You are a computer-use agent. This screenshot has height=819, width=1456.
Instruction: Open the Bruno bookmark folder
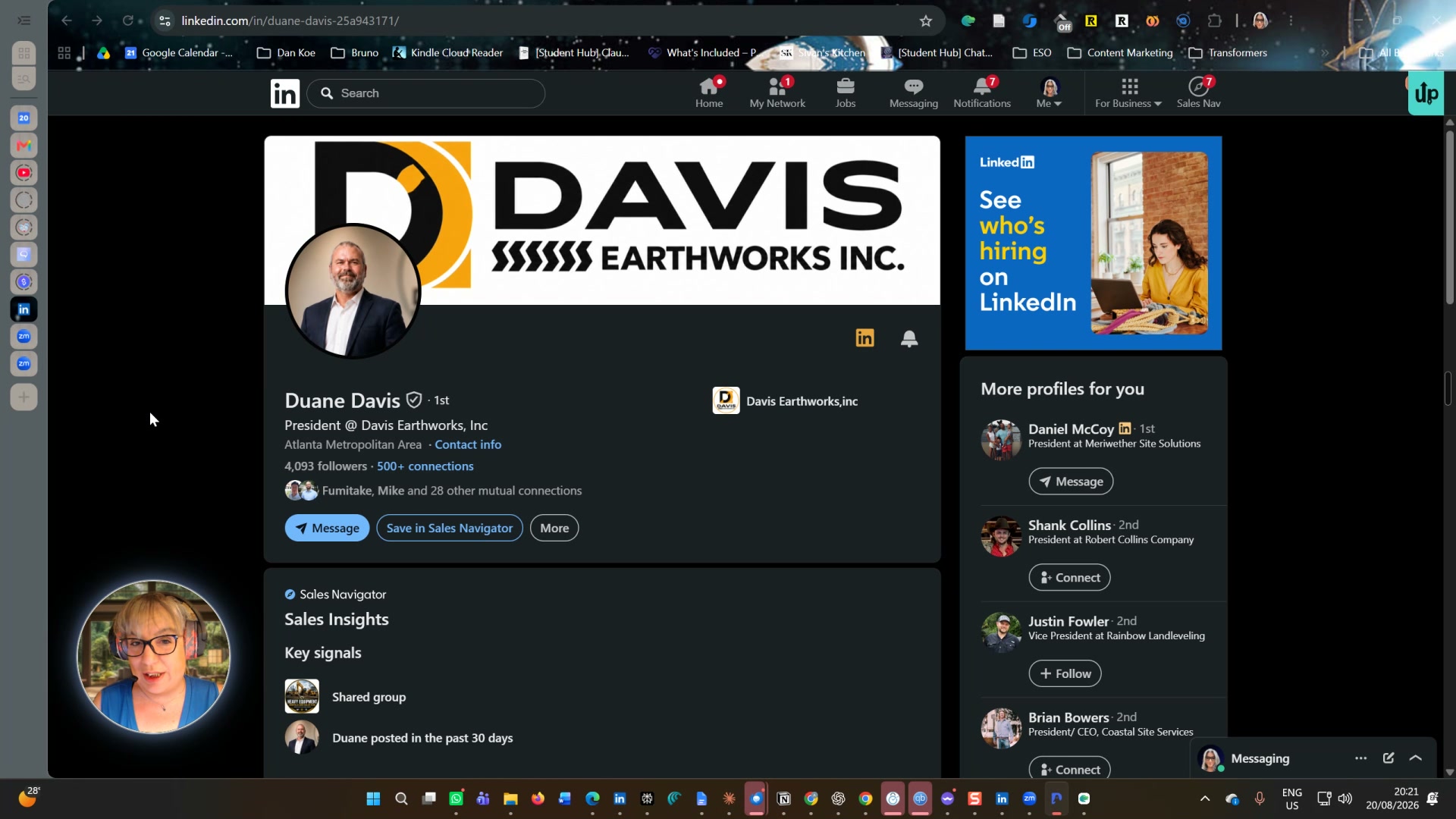pyautogui.click(x=355, y=53)
